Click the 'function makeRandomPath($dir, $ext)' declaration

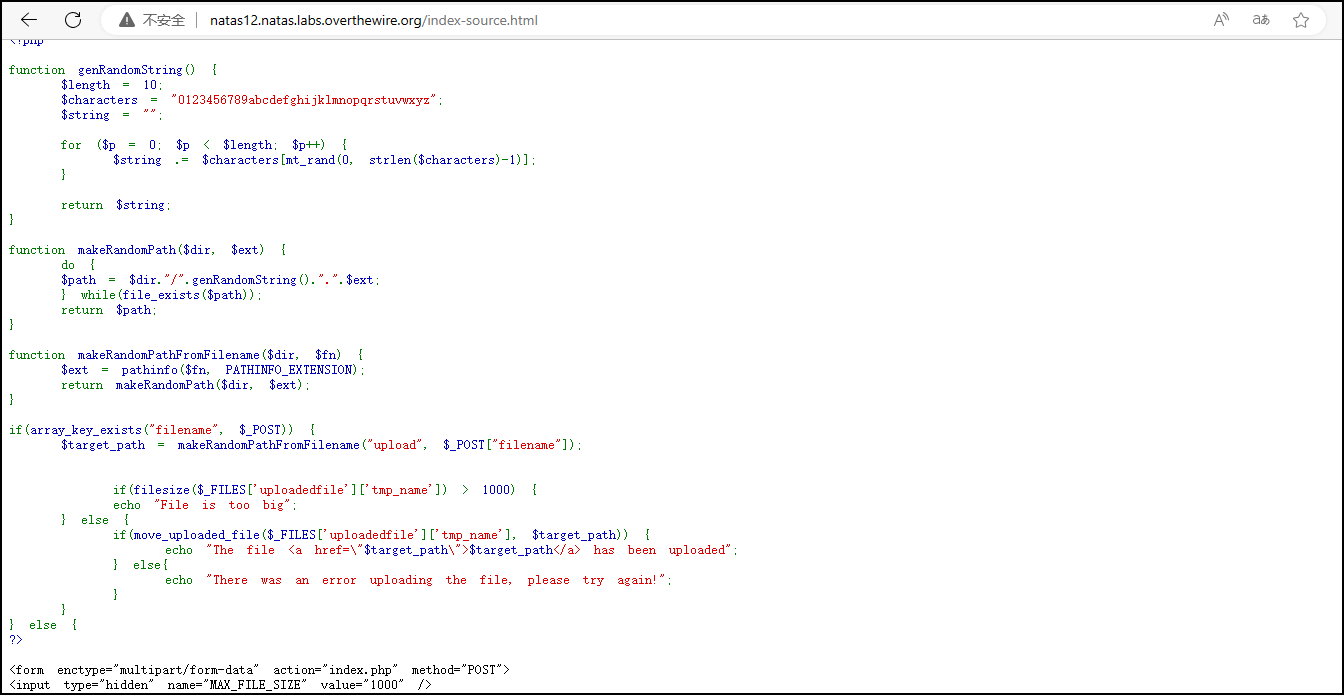click(x=148, y=250)
